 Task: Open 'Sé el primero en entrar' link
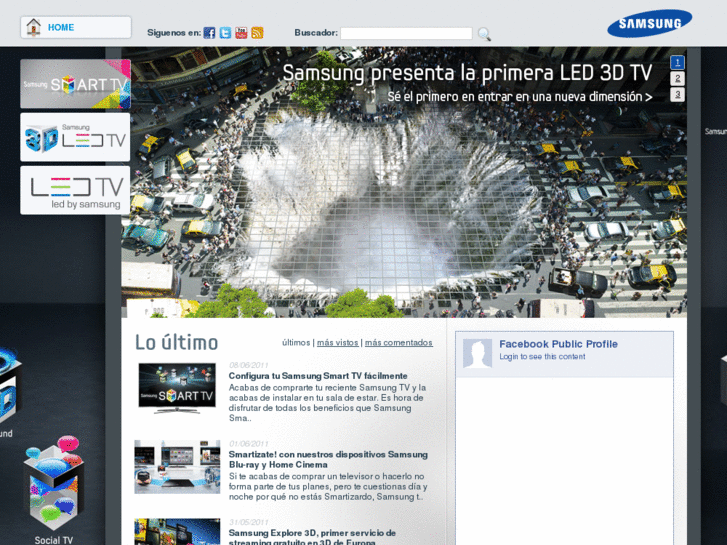(x=520, y=96)
